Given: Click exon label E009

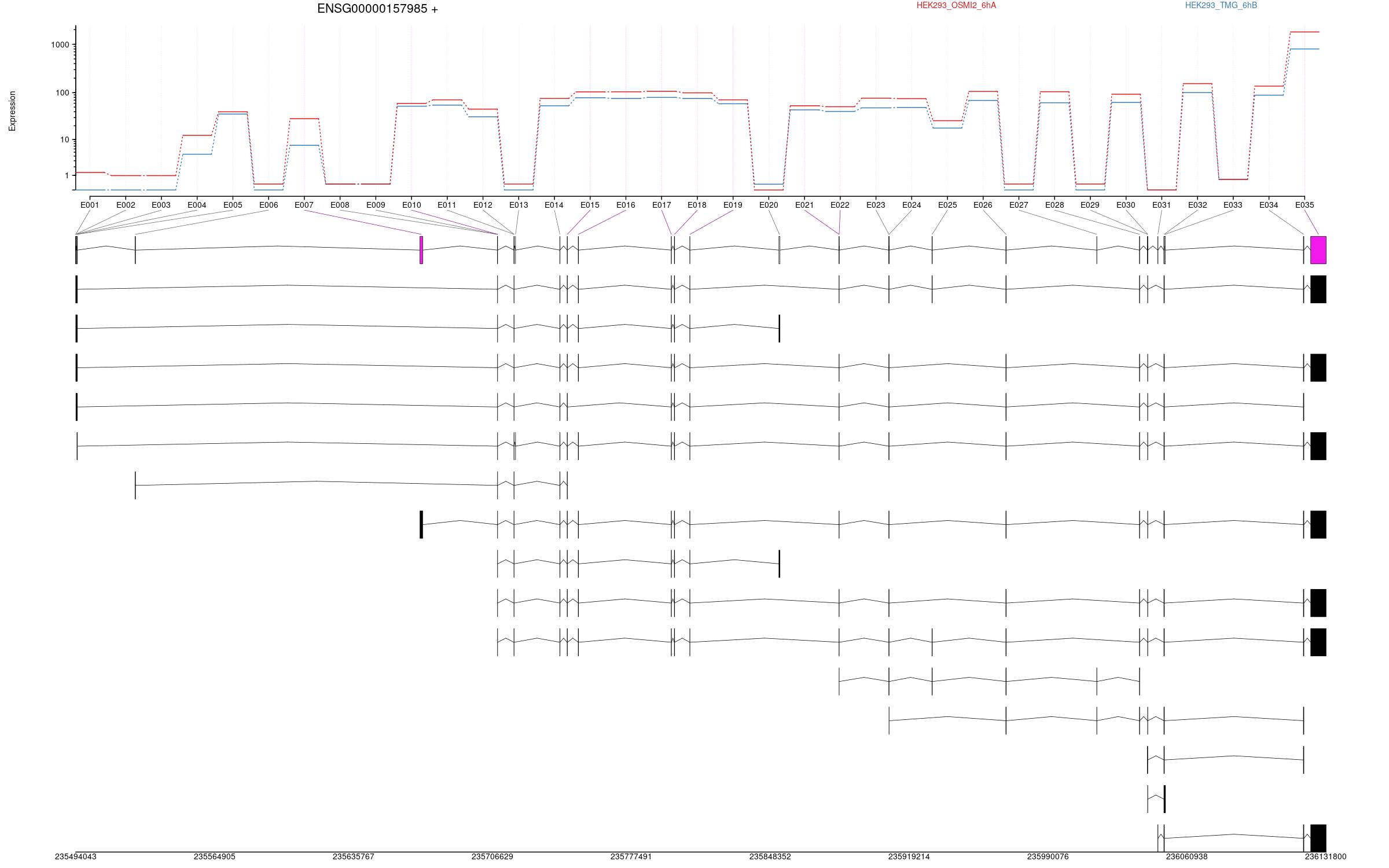Looking at the screenshot, I should pyautogui.click(x=376, y=205).
